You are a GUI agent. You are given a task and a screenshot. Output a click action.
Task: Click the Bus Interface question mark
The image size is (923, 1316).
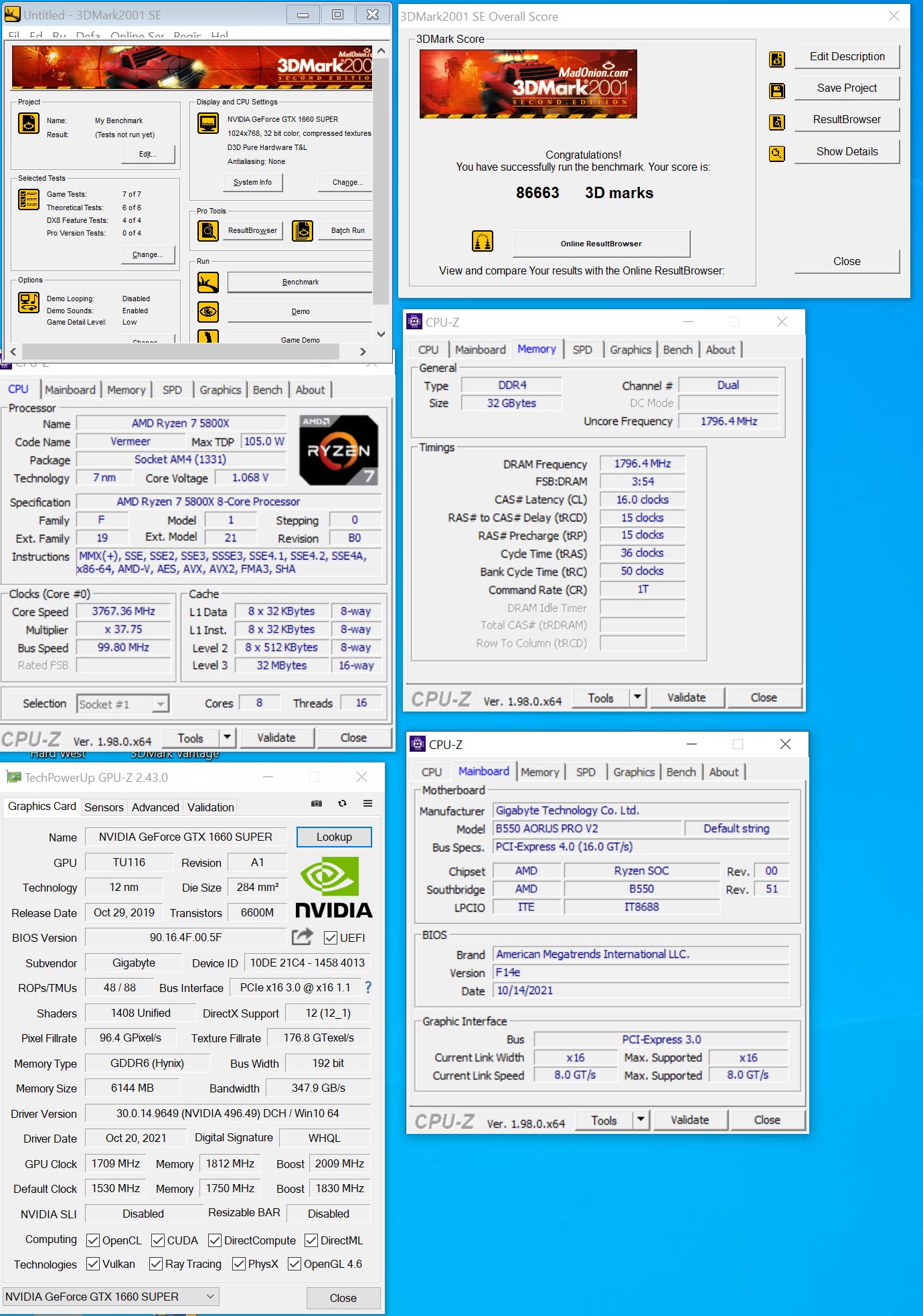(x=367, y=987)
